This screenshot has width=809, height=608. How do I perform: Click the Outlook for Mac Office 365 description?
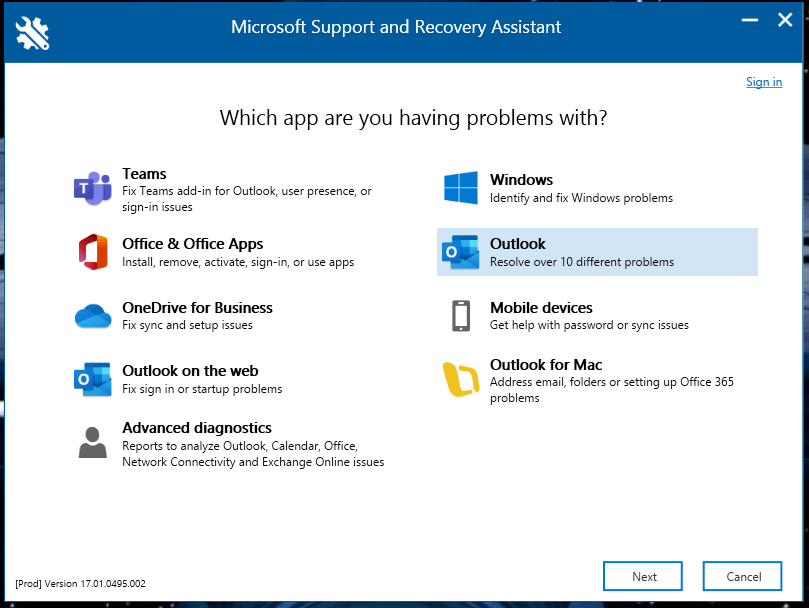pyautogui.click(x=611, y=390)
